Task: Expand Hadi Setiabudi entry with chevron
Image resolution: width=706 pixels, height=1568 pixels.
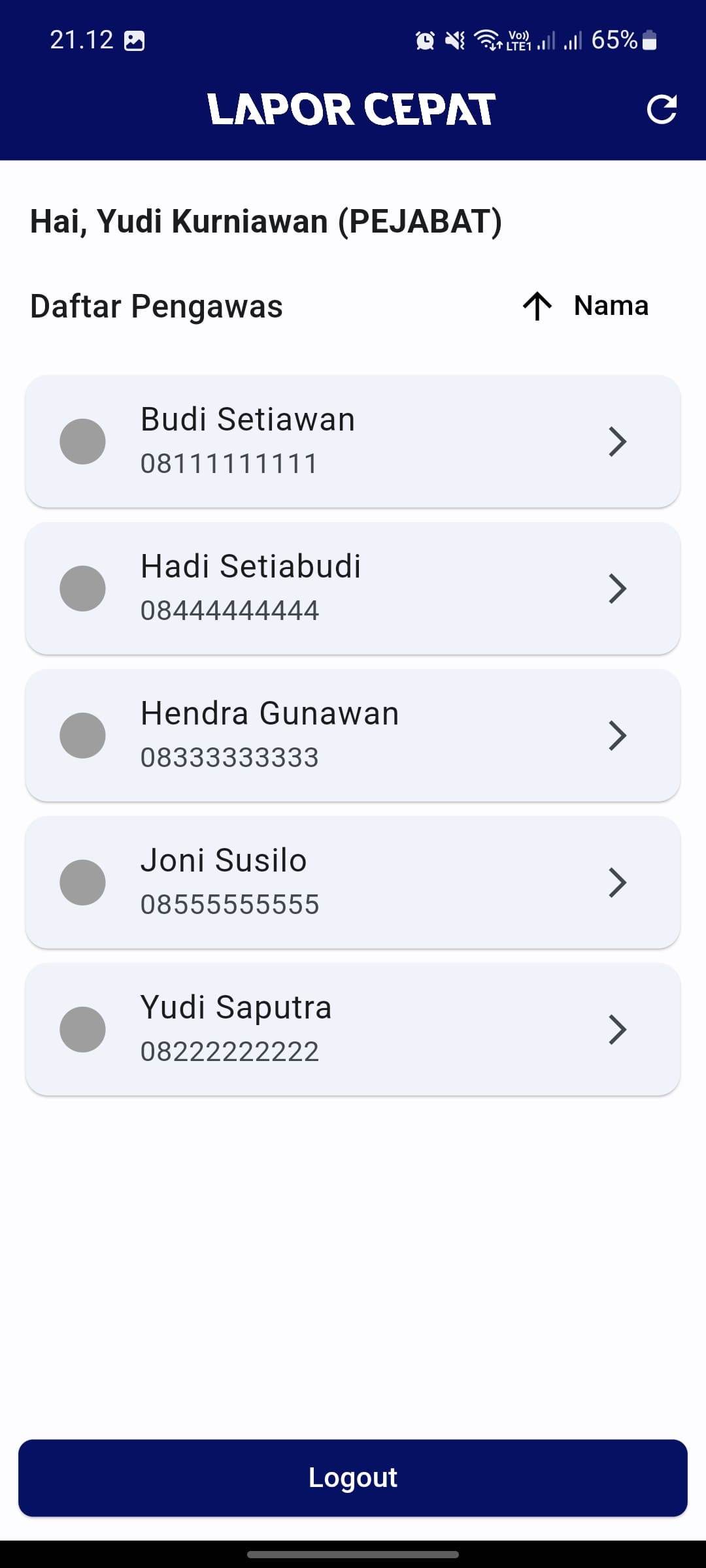Action: pos(617,589)
